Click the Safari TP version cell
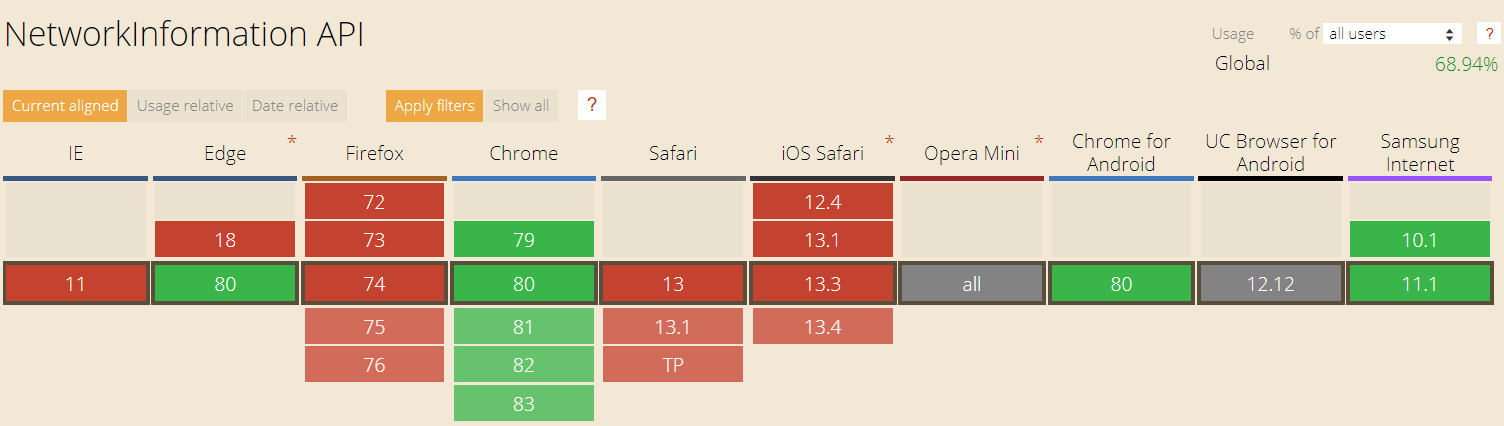Image resolution: width=1504 pixels, height=426 pixels. pos(673,365)
